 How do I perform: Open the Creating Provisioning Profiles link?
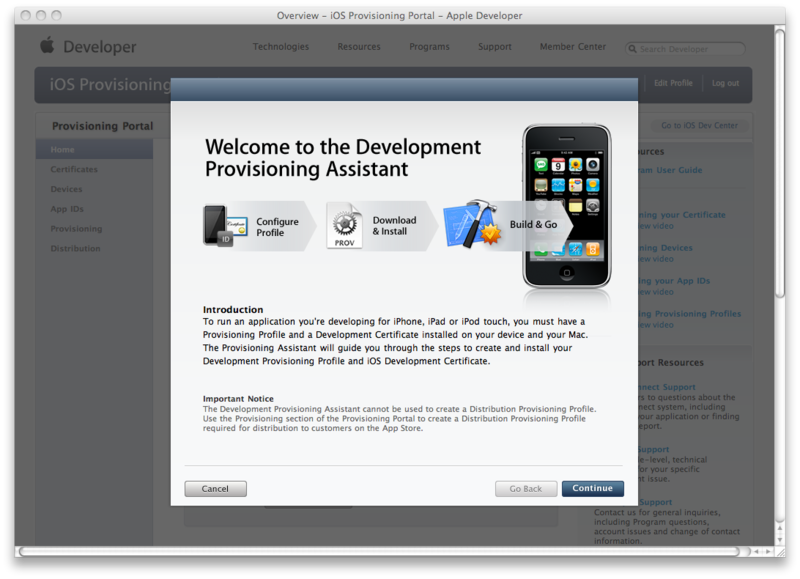[x=690, y=314]
